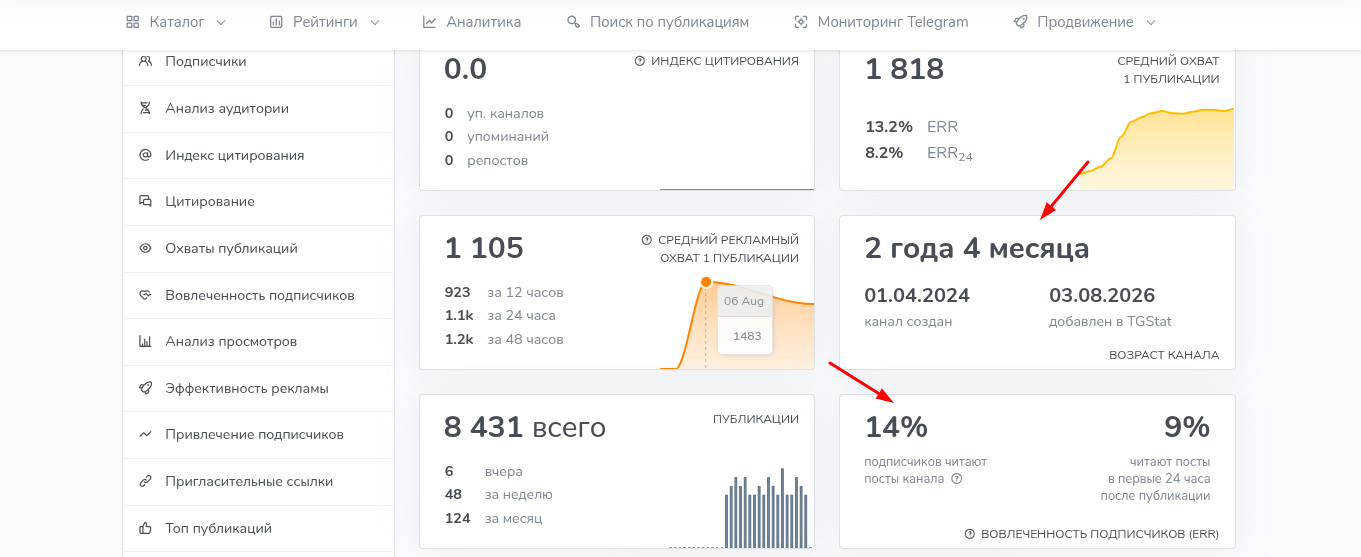Click the 03.08.2026 added to TGStat date

pos(1102,296)
